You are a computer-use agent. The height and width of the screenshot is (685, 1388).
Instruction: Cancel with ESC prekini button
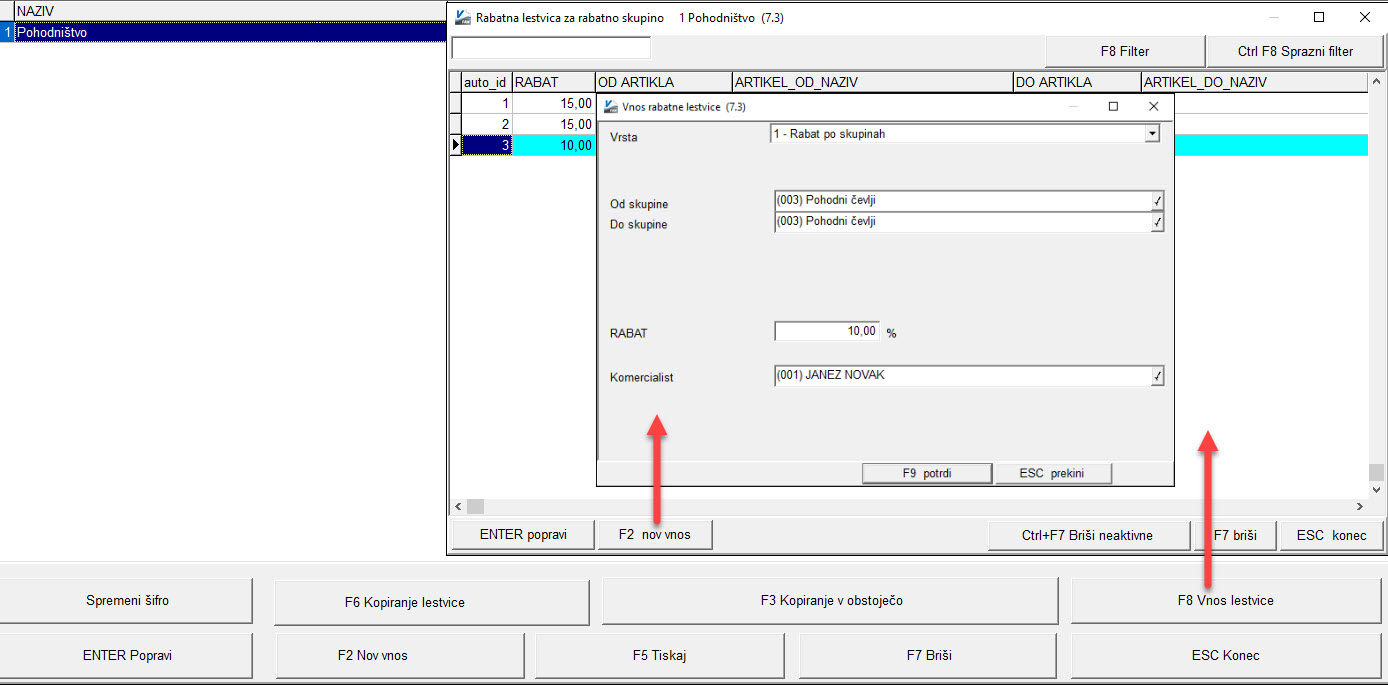(x=1052, y=474)
